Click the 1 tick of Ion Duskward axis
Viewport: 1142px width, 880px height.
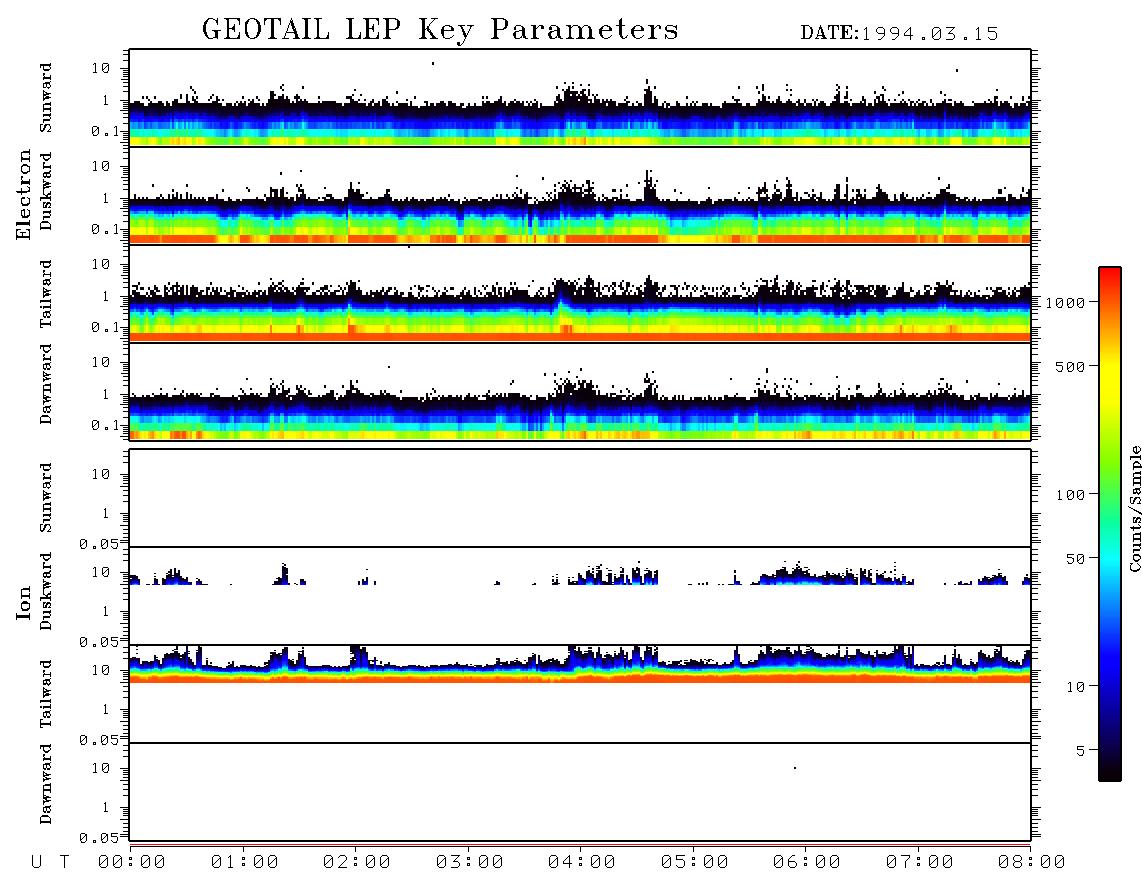pos(106,611)
